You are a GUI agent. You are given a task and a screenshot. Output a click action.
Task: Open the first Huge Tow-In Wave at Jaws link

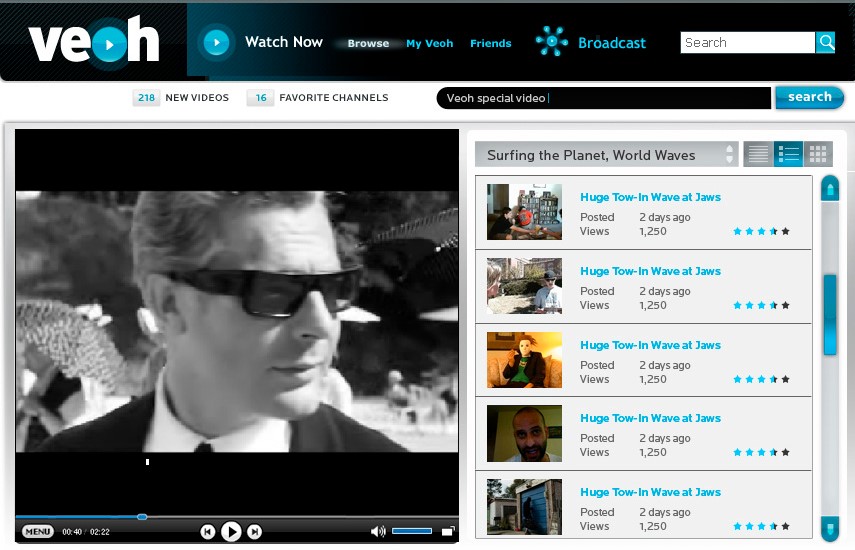[x=650, y=197]
